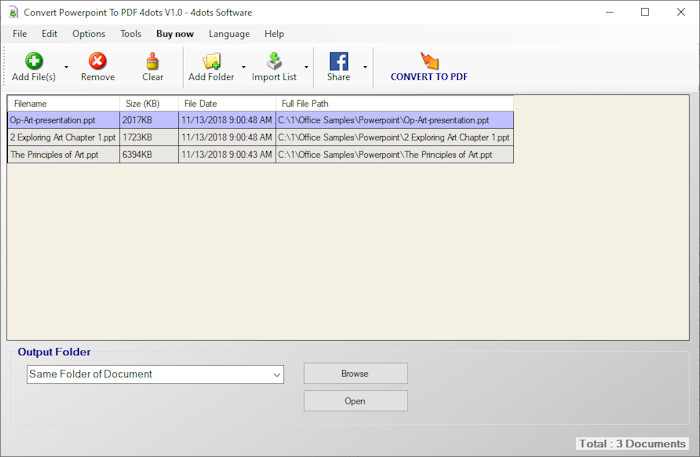Click the app icon in title bar
Image resolution: width=700 pixels, height=457 pixels.
(13, 12)
